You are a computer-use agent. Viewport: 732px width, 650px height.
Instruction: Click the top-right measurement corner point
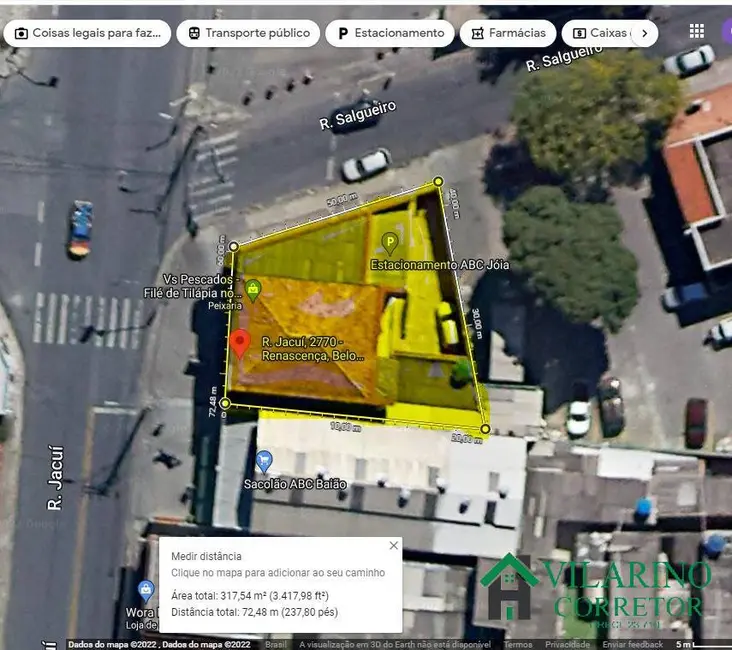click(438, 182)
